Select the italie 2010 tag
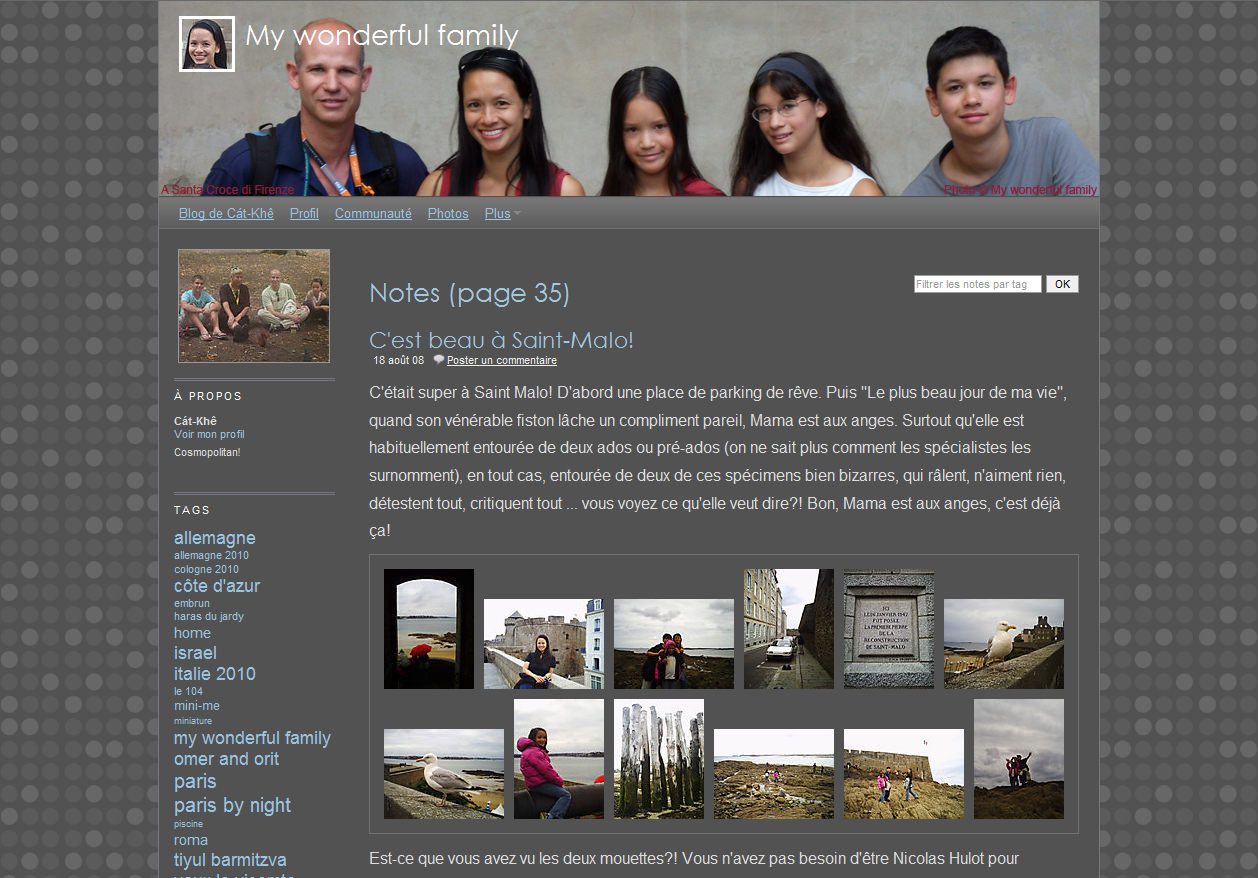Screen dimensions: 1258x878 [x=215, y=674]
